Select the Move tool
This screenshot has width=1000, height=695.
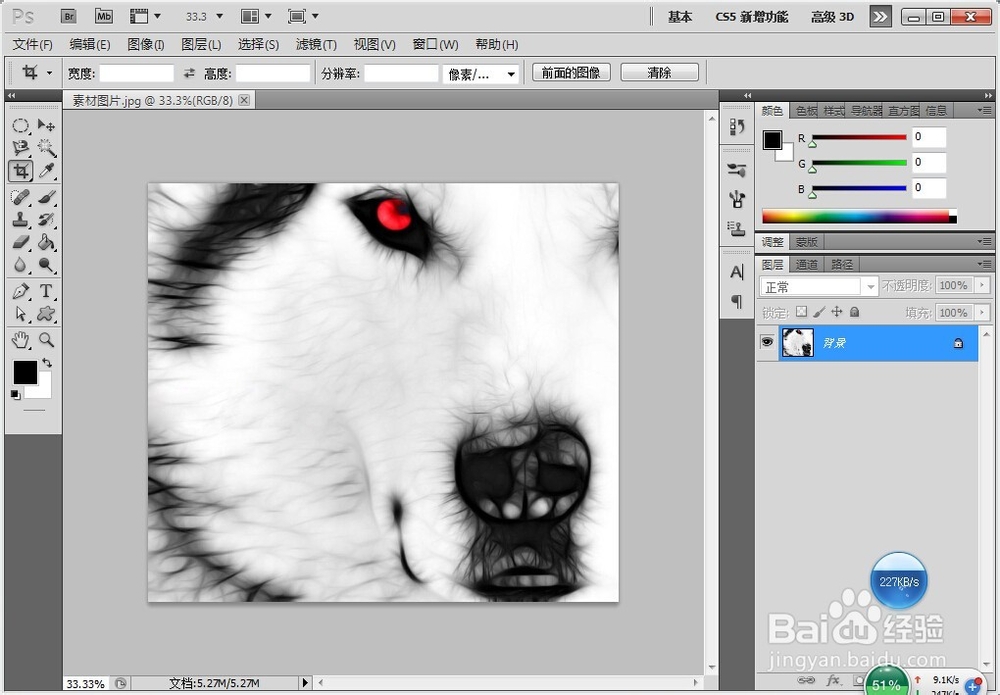pyautogui.click(x=46, y=126)
